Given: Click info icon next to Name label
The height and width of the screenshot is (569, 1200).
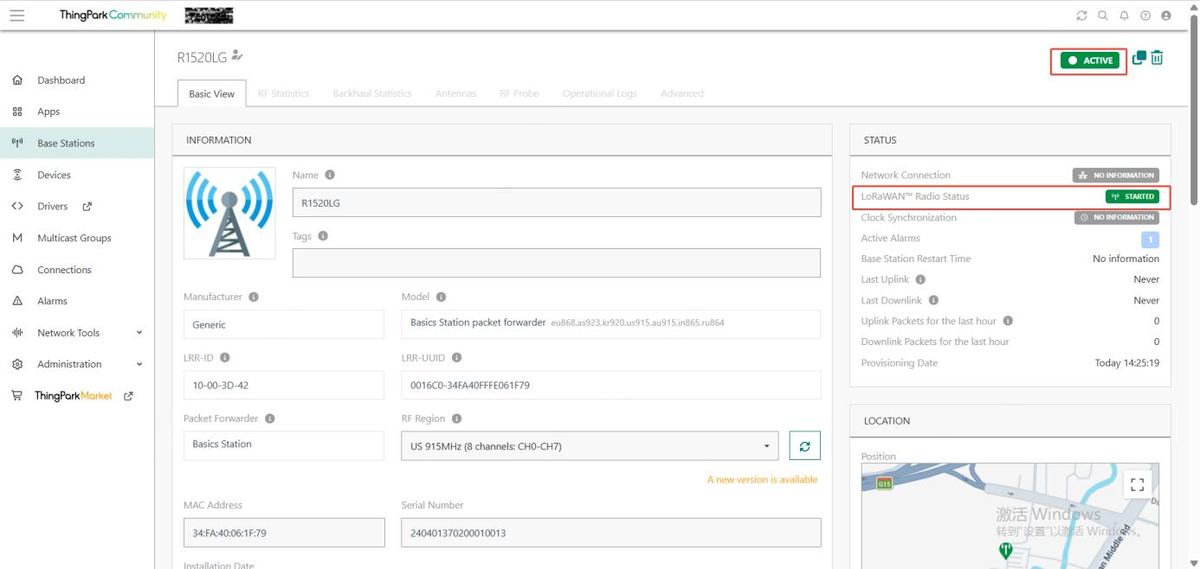Looking at the screenshot, I should [330, 175].
